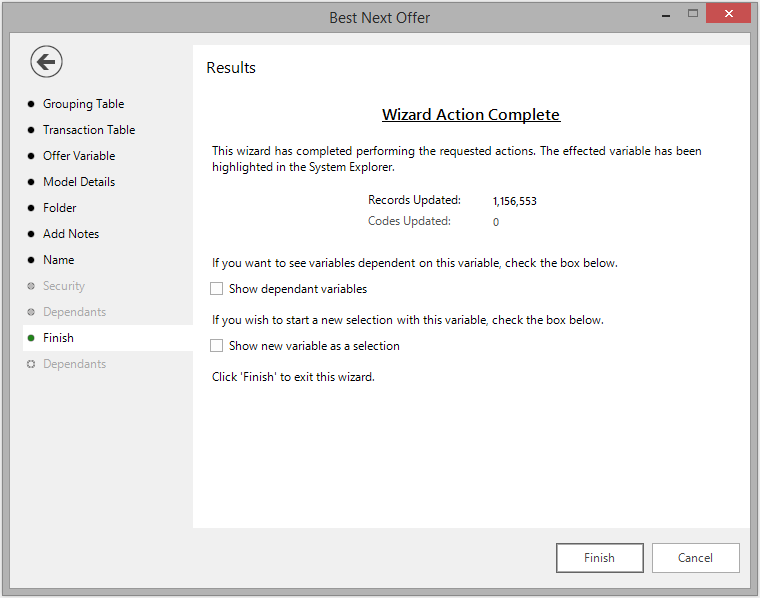
Task: Open the Grouping Table step
Action: 83,104
